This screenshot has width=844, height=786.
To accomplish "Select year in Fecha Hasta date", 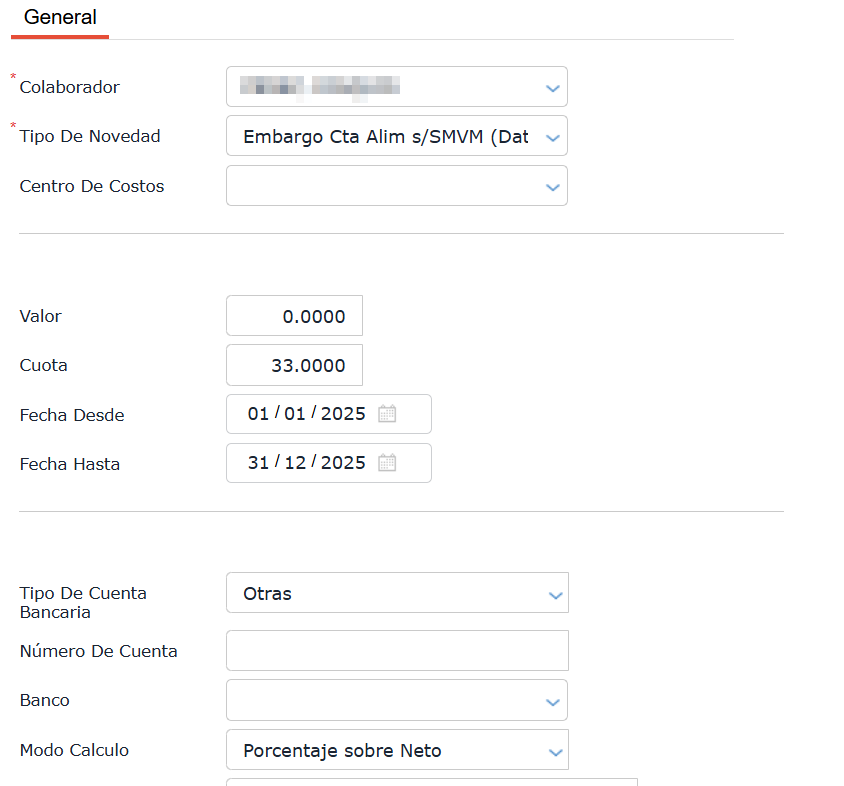I will click(343, 463).
